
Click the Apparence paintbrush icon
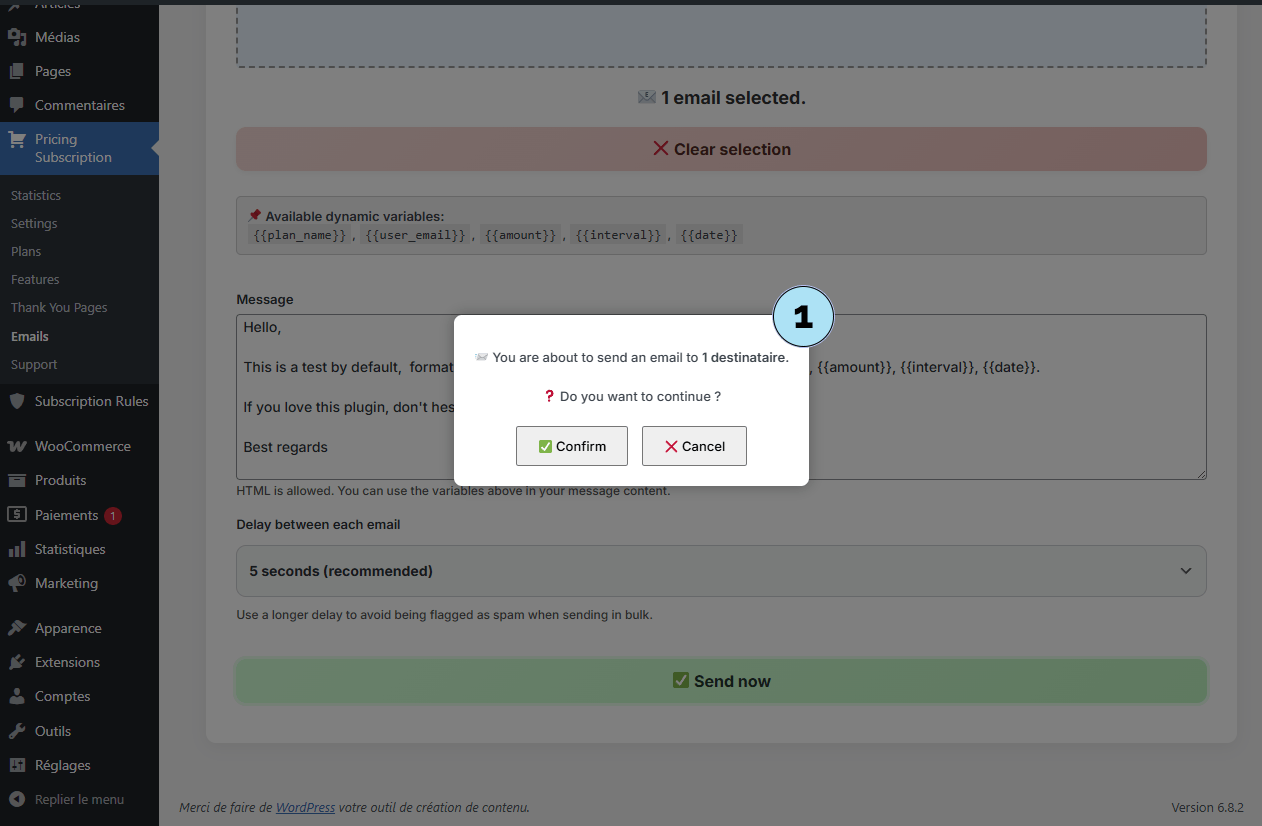pos(16,628)
